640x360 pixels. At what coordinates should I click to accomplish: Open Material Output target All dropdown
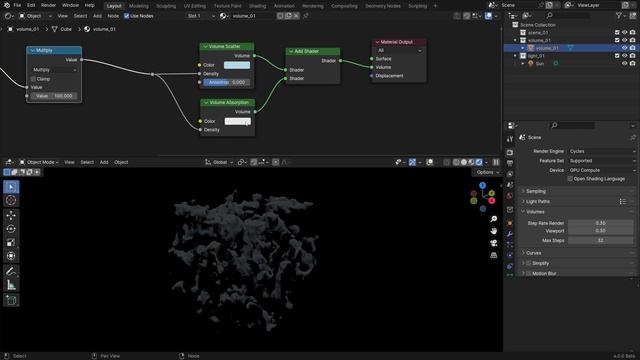(399, 50)
